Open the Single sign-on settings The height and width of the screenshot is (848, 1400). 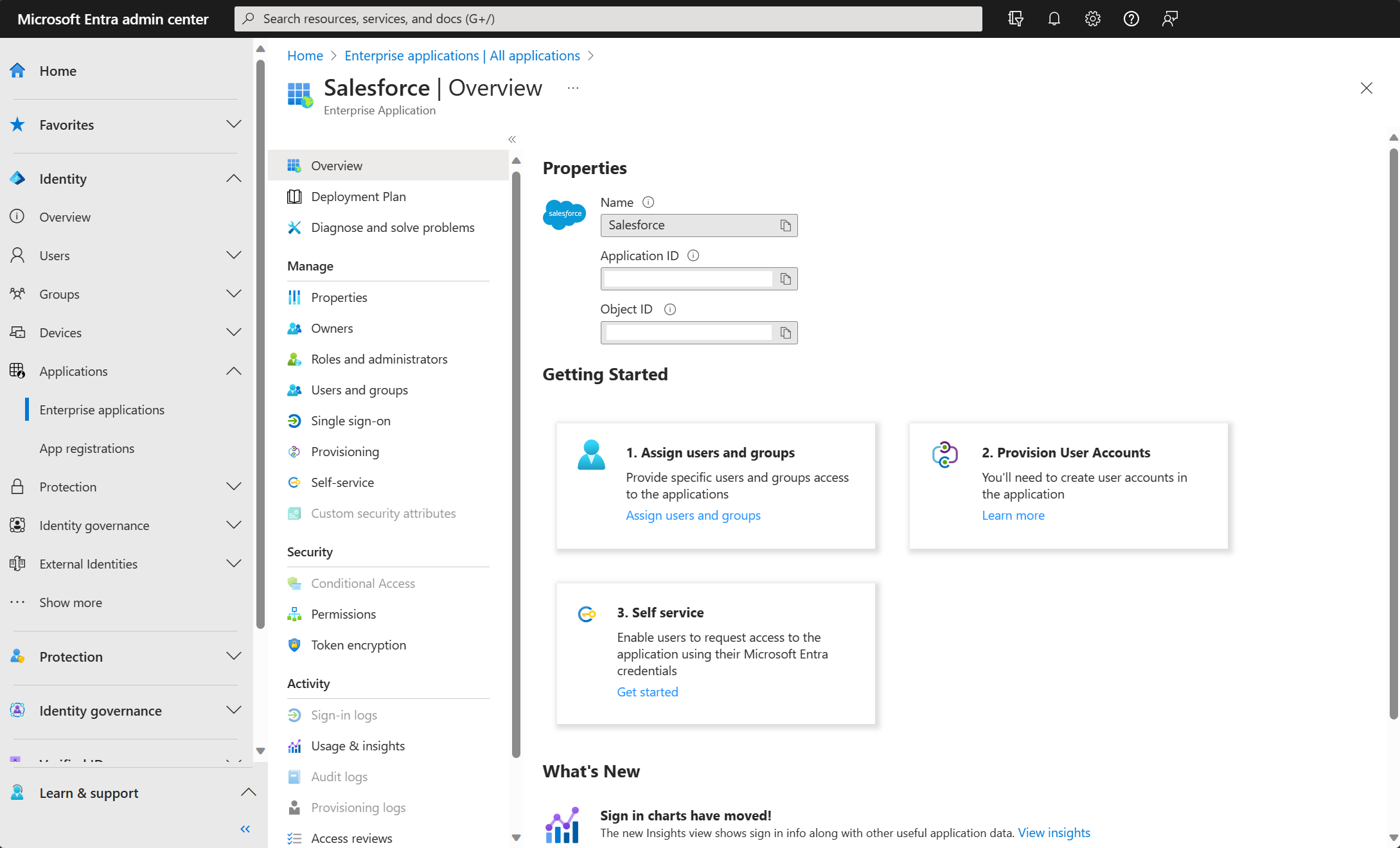350,420
